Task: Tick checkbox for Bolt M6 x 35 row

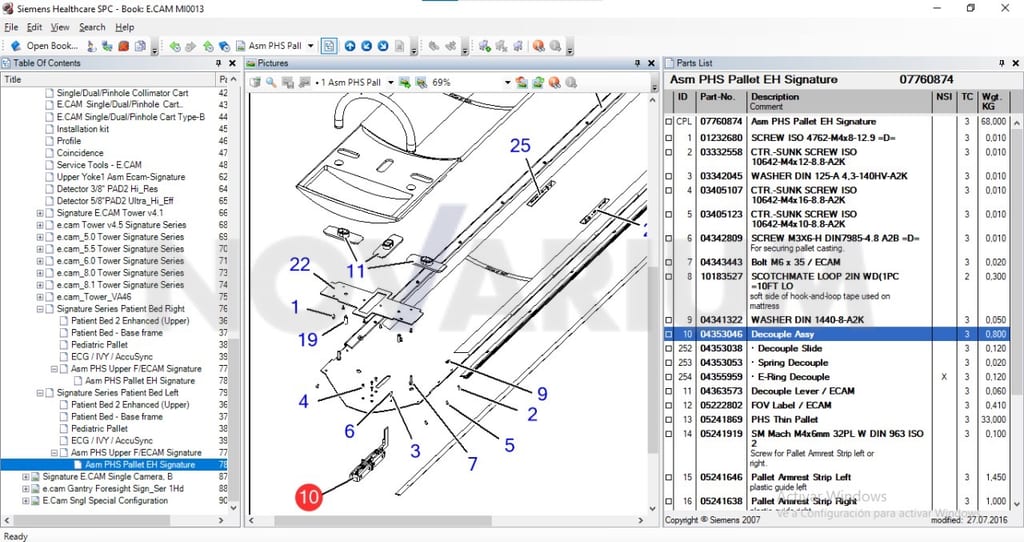Action: [668, 262]
